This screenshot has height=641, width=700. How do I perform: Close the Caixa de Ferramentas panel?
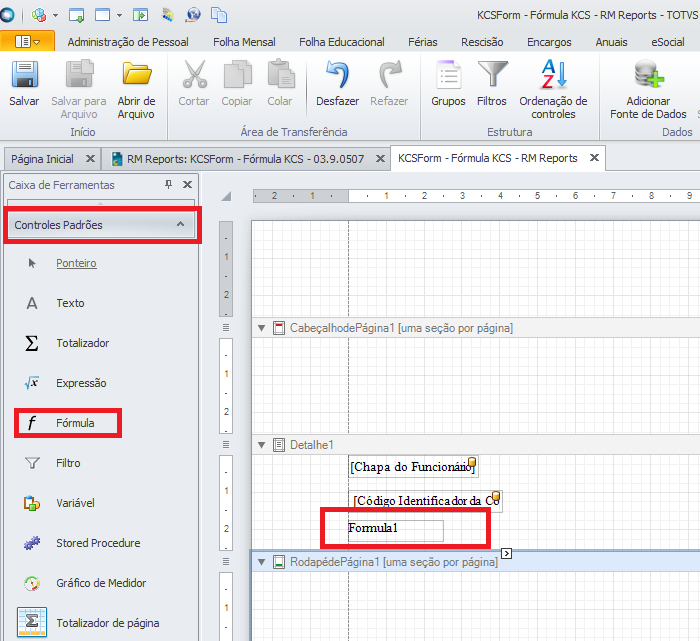point(188,184)
